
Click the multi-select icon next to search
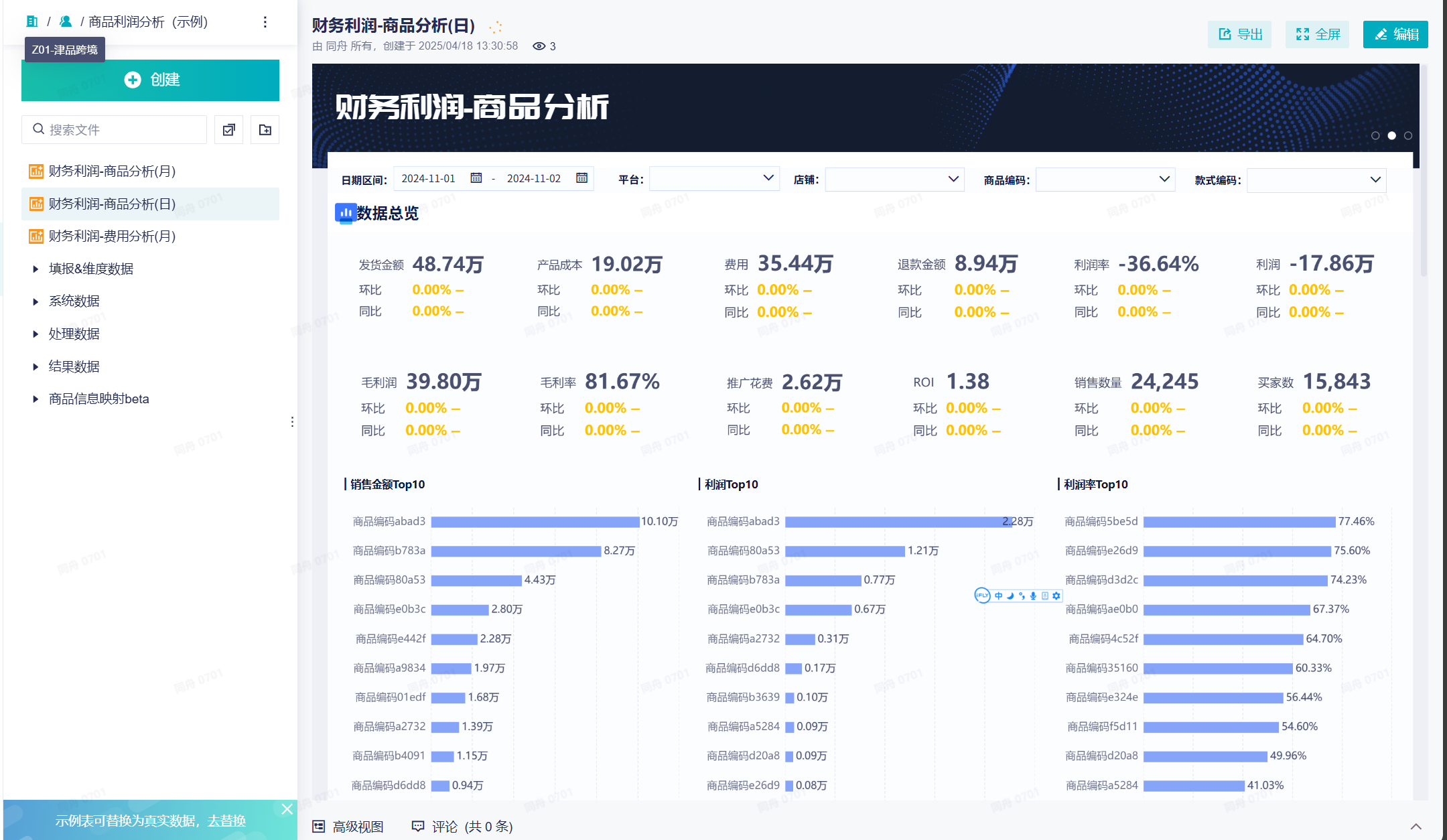(229, 129)
